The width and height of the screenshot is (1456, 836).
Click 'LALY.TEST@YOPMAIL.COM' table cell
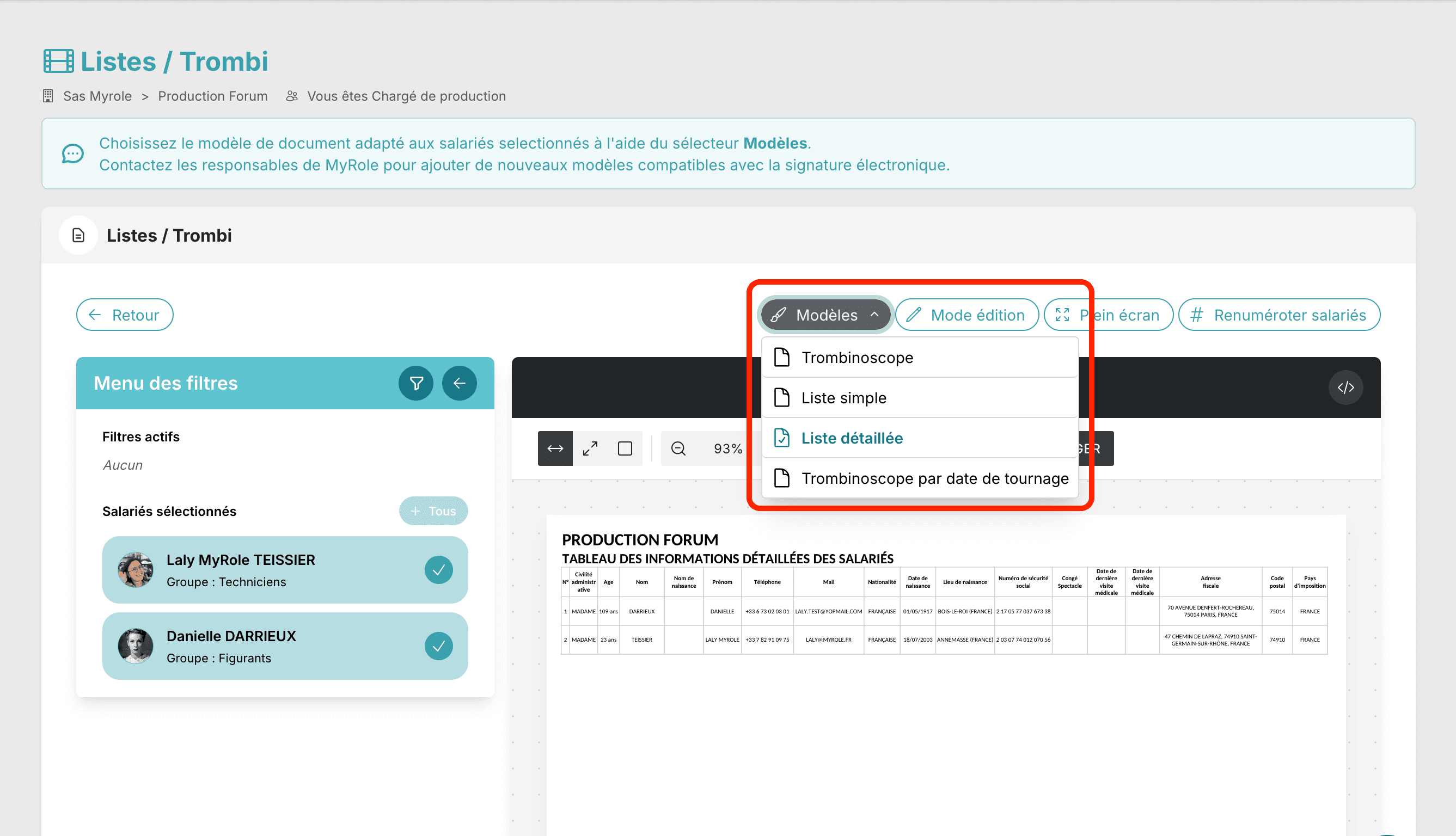tap(828, 612)
